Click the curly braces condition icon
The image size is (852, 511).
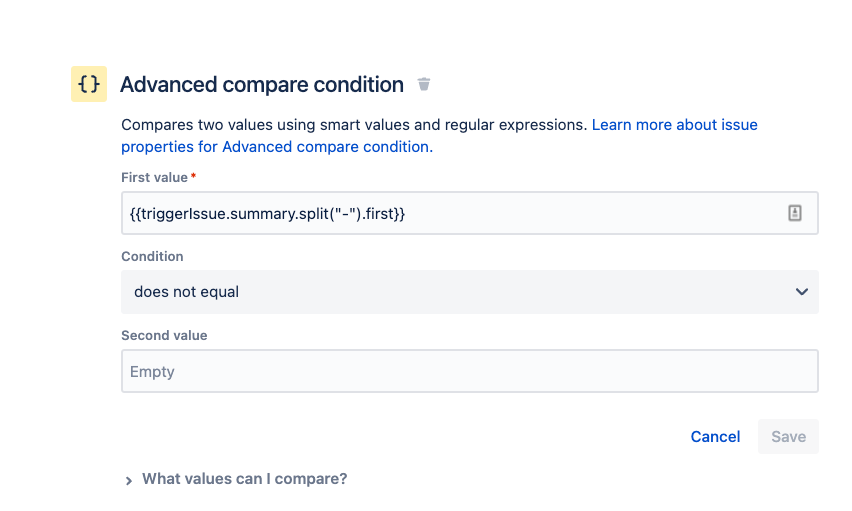88,85
